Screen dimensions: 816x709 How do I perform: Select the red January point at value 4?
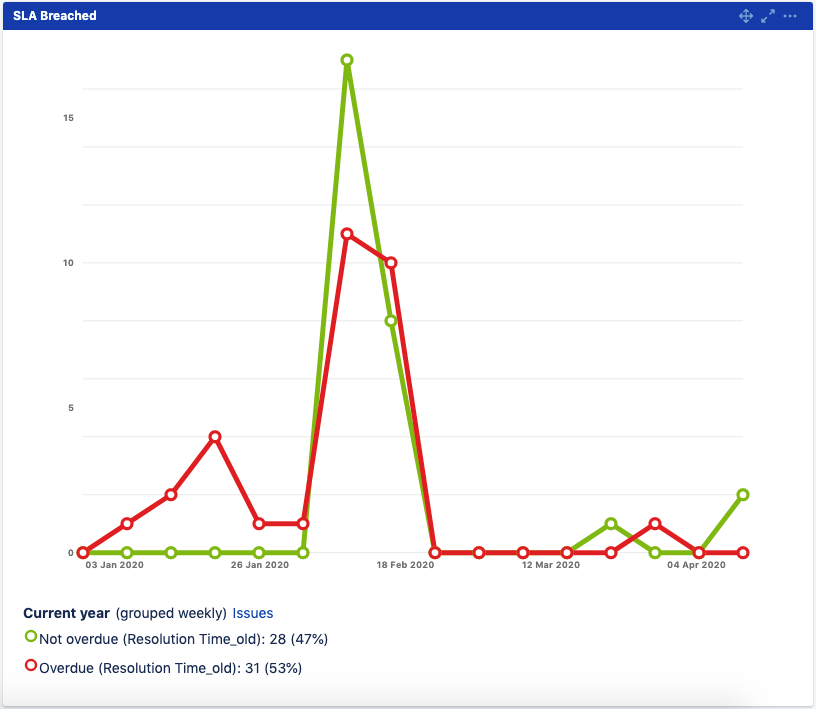click(215, 437)
